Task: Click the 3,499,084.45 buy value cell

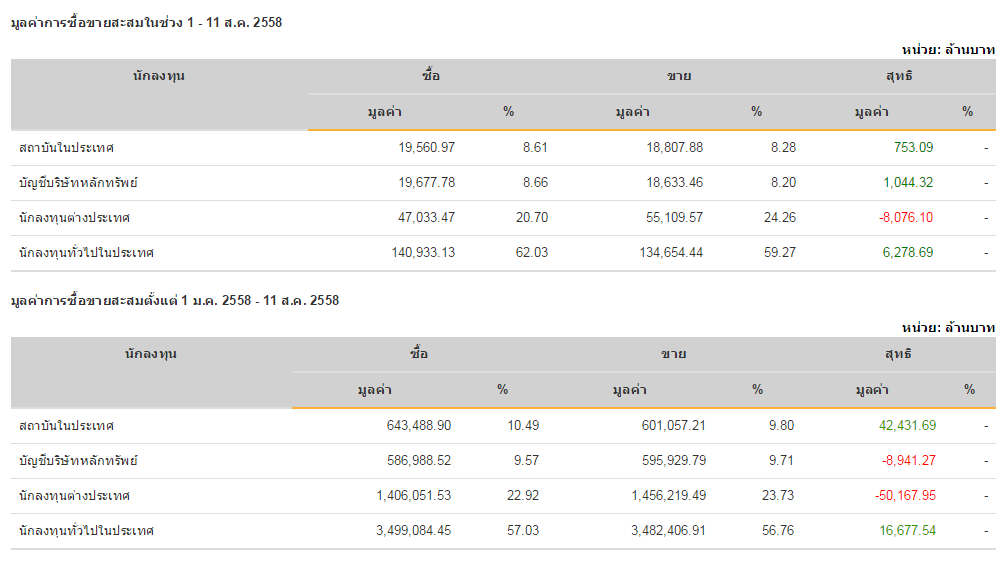Action: pos(413,530)
